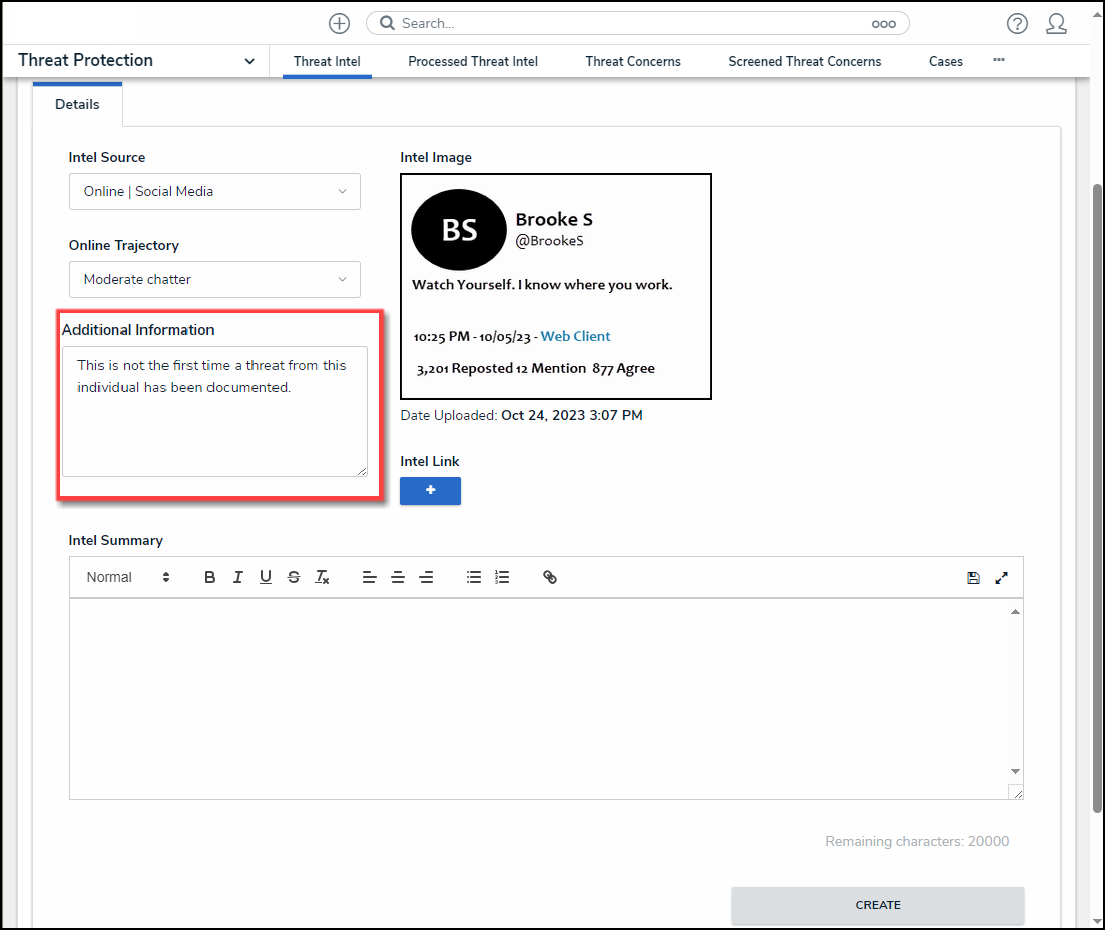Image resolution: width=1105 pixels, height=930 pixels.
Task: Expand the Intel Summary editor fullscreen
Action: point(1002,577)
